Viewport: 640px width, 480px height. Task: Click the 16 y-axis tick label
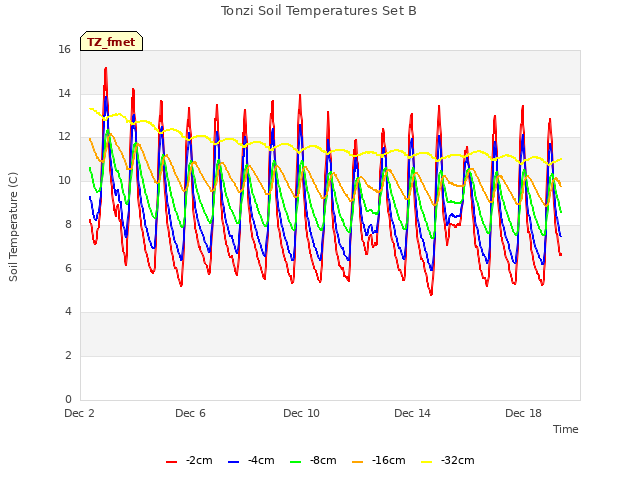tap(64, 50)
